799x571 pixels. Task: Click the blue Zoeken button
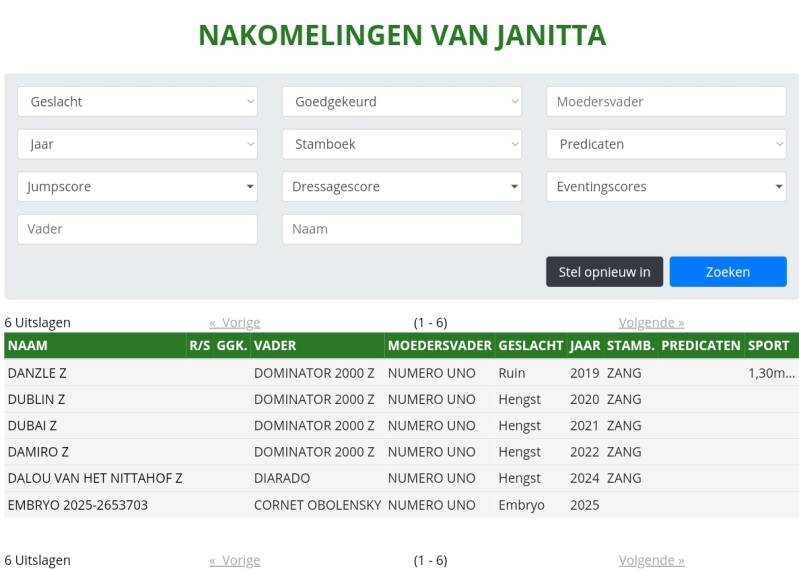pyautogui.click(x=727, y=272)
